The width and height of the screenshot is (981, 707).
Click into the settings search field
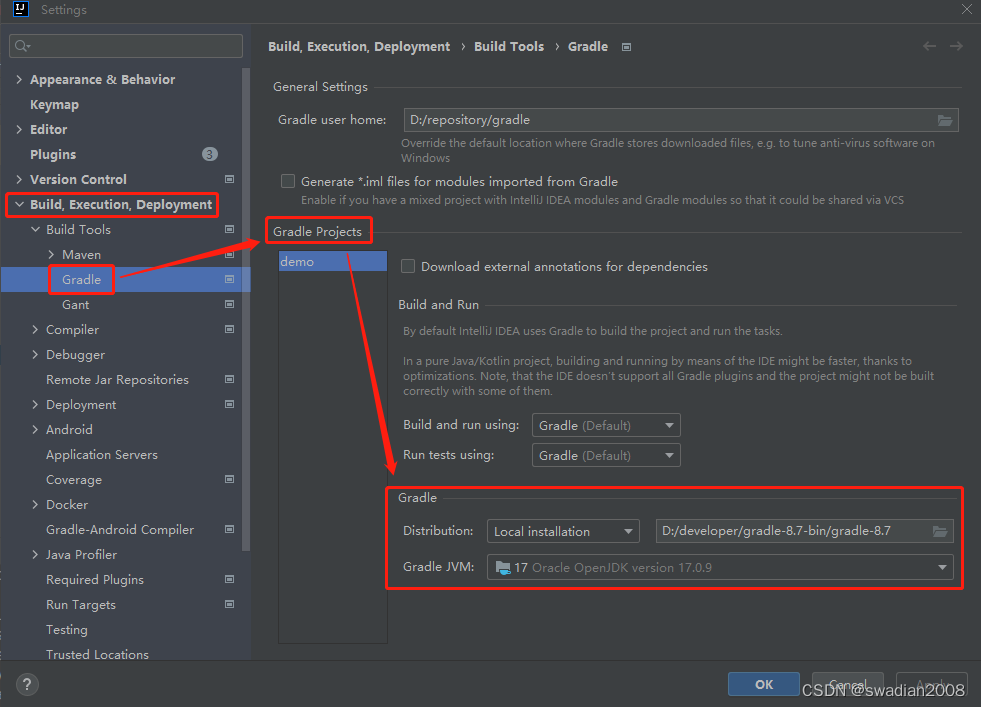126,46
